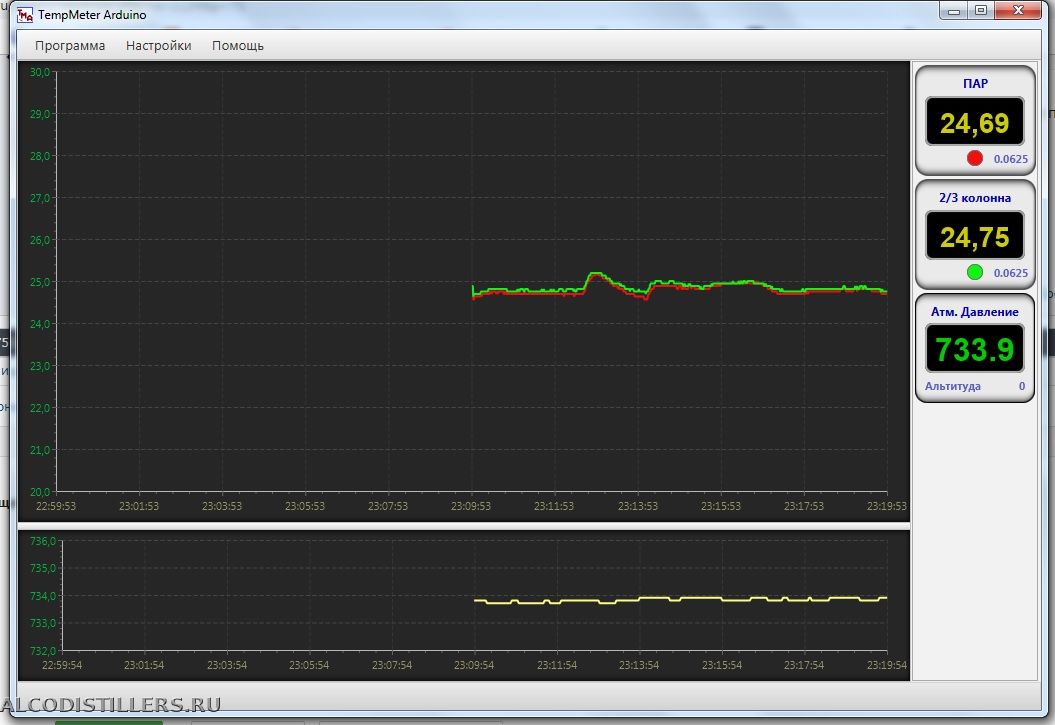The image size is (1055, 725).
Task: Click the Атм. Давление panel title
Action: [974, 311]
